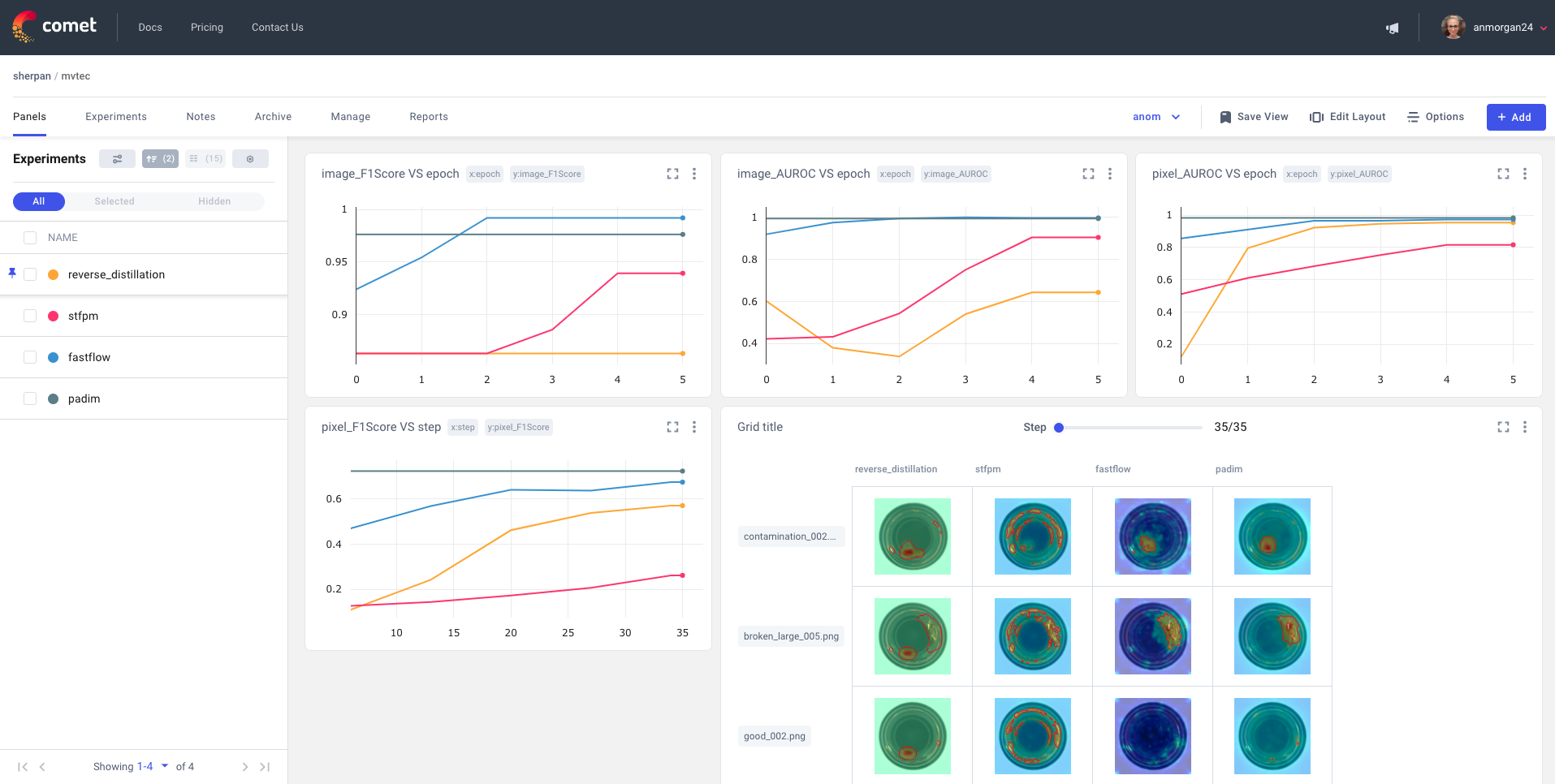Open the anmorgan24 account menu
Image resolution: width=1555 pixels, height=784 pixels.
1494,28
